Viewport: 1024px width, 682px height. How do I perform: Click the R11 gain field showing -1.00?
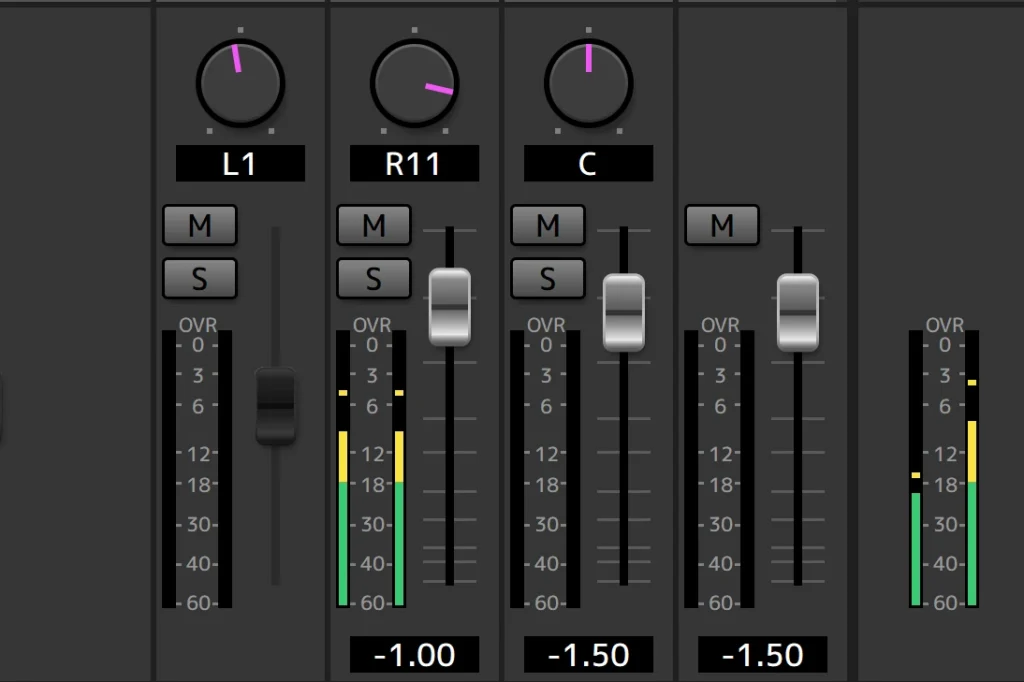coord(414,655)
